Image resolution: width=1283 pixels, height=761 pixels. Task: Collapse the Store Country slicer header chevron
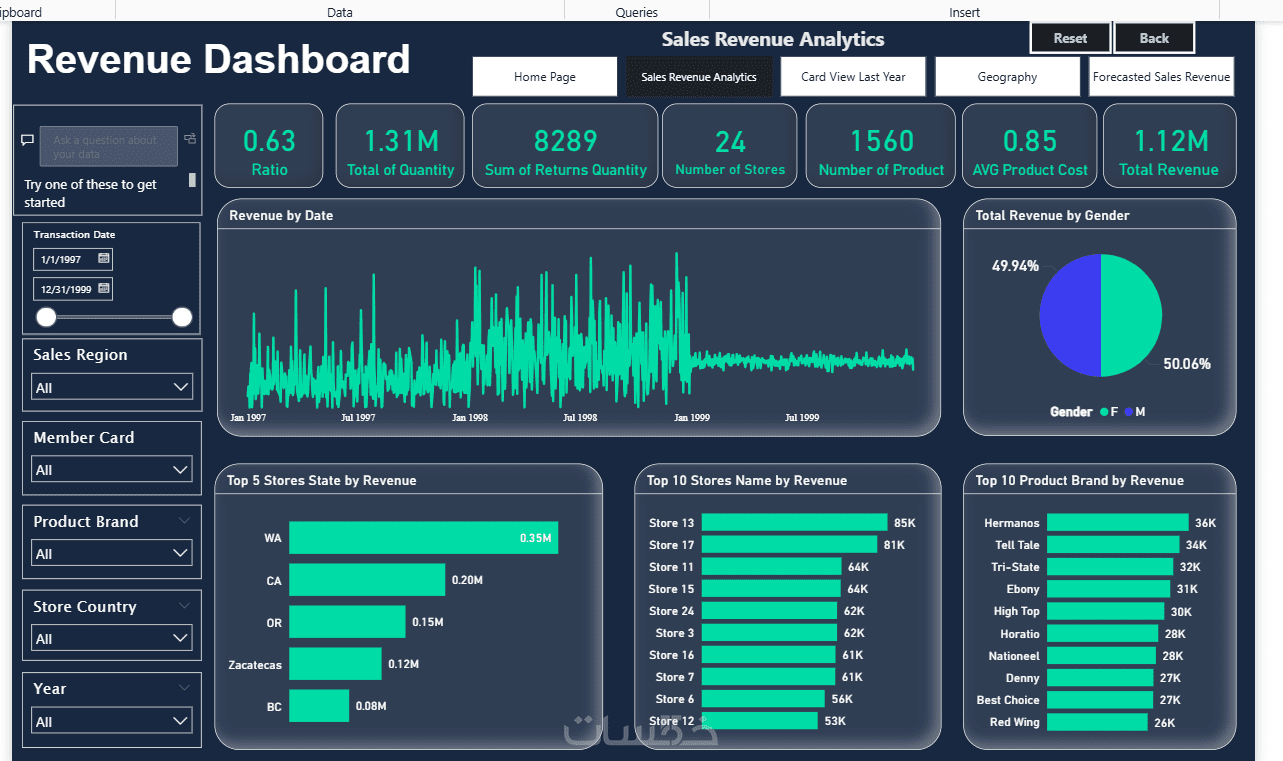[184, 606]
